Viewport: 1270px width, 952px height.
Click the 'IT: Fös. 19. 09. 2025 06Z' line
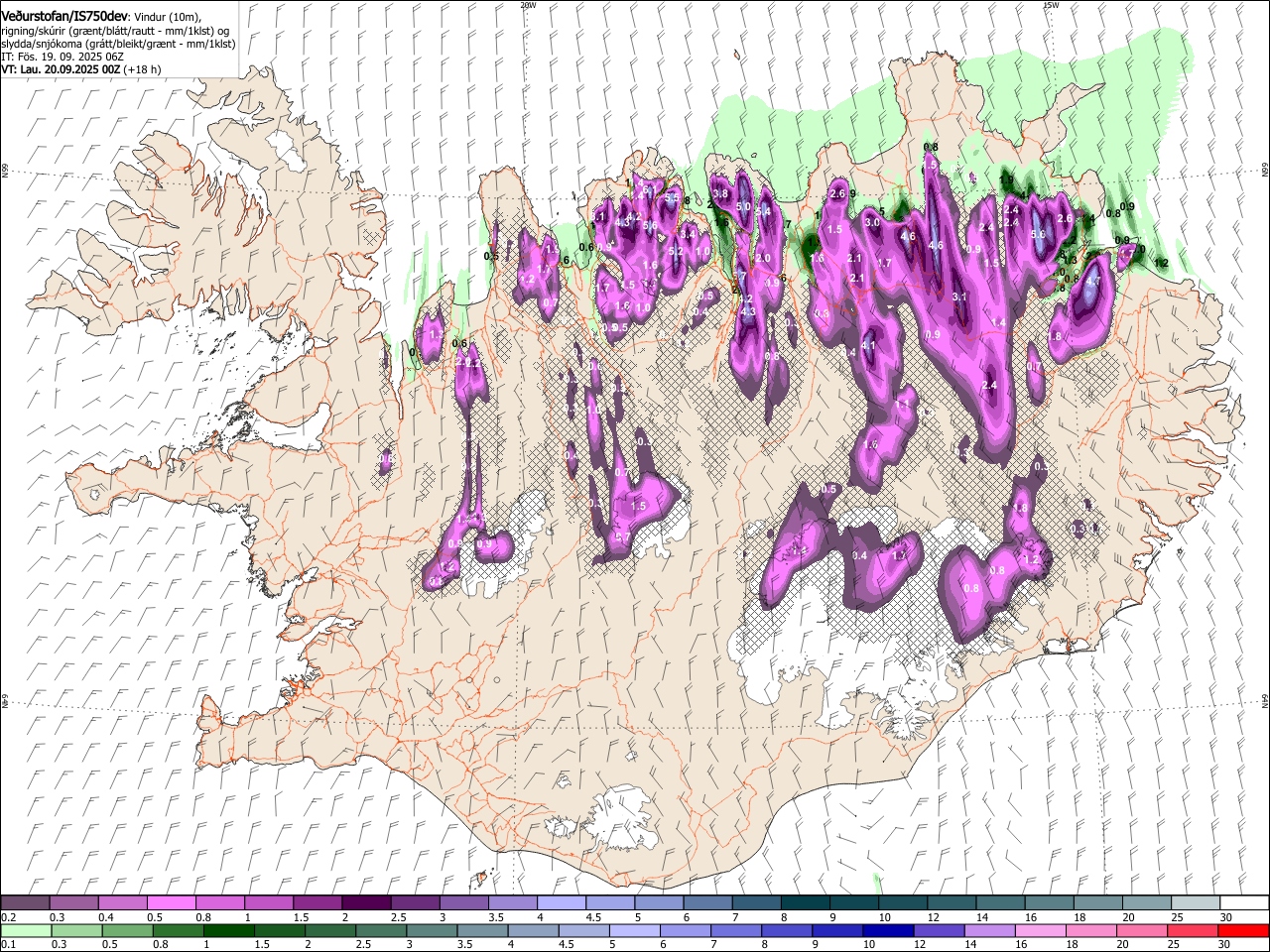click(63, 57)
